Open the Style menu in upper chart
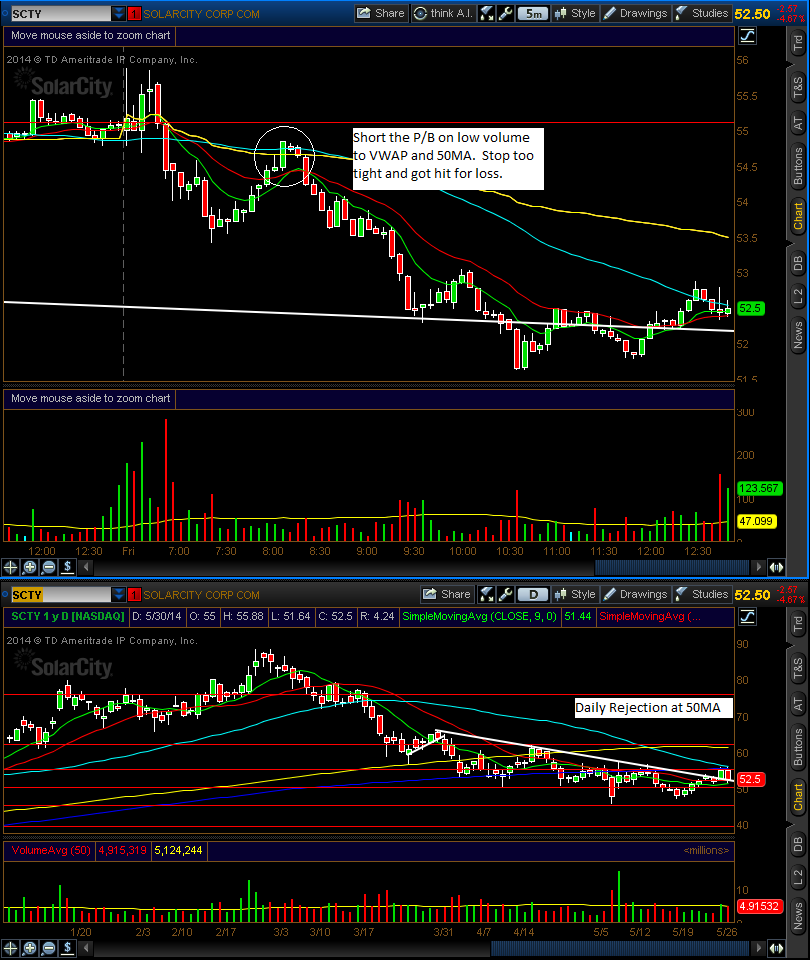Image resolution: width=810 pixels, height=960 pixels. pos(575,13)
